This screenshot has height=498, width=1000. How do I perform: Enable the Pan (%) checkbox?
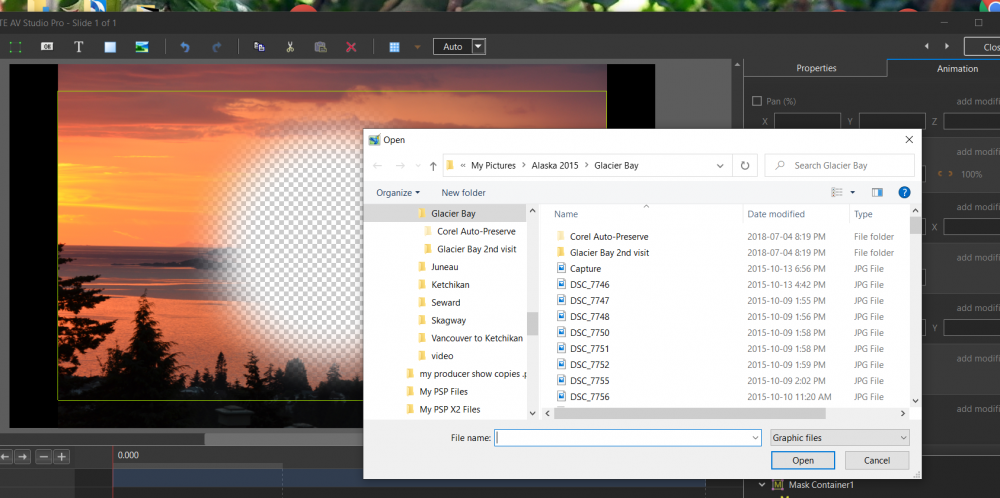click(756, 101)
